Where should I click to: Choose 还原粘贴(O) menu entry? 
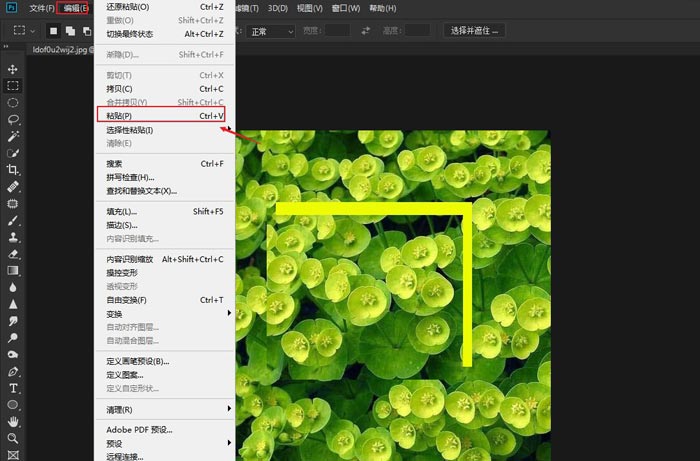pyautogui.click(x=165, y=7)
